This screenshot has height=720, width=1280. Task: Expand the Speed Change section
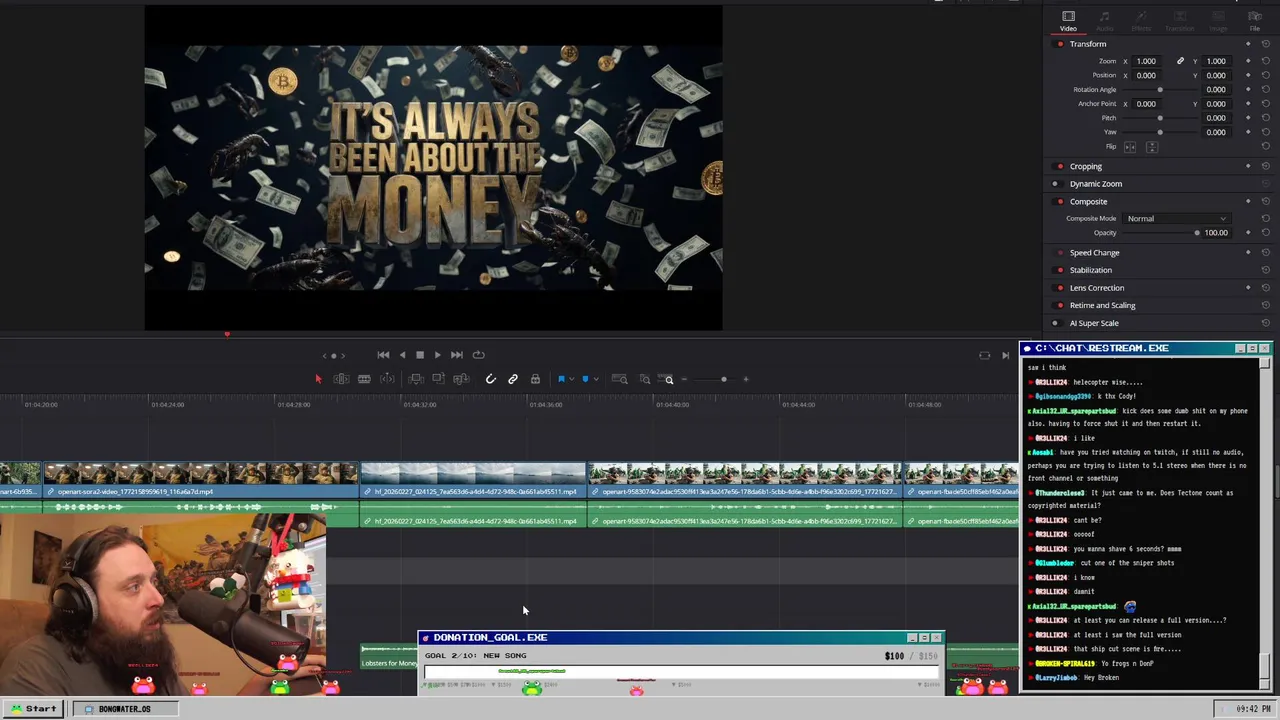tap(1094, 253)
